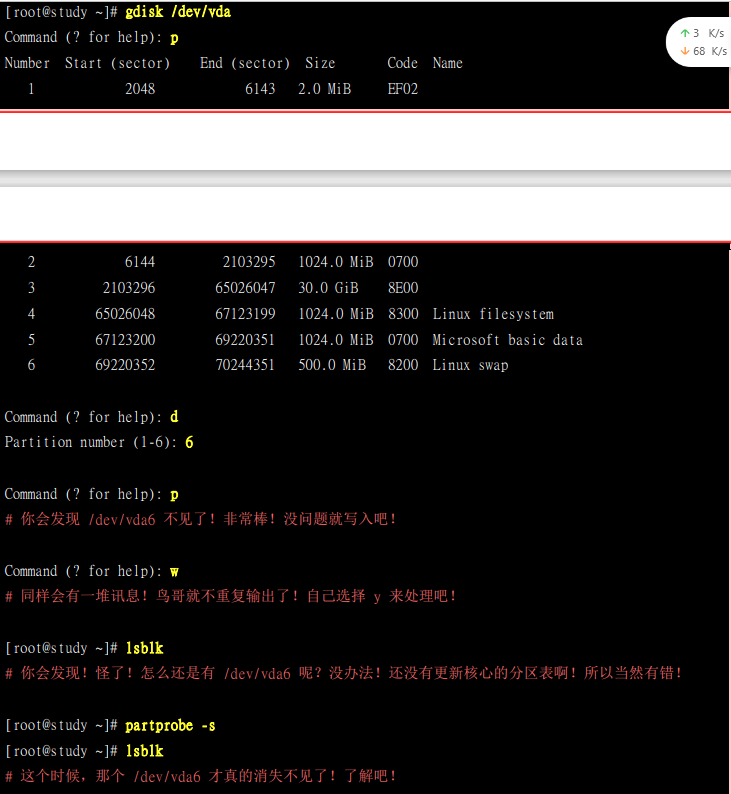Viewport: 731px width, 794px height.
Task: Click the last 'lsblk' command
Action: coord(145,751)
